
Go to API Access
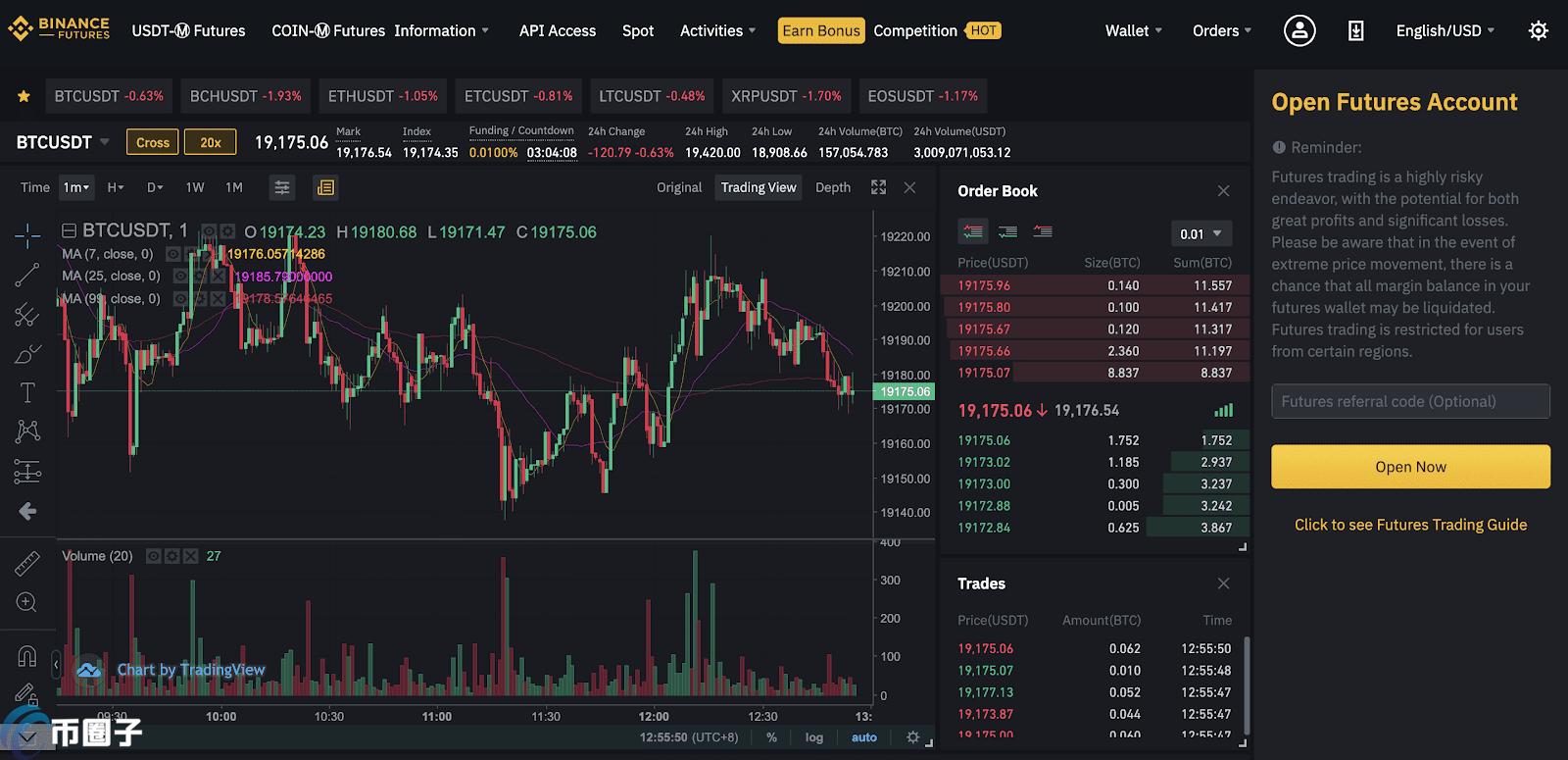tap(558, 30)
